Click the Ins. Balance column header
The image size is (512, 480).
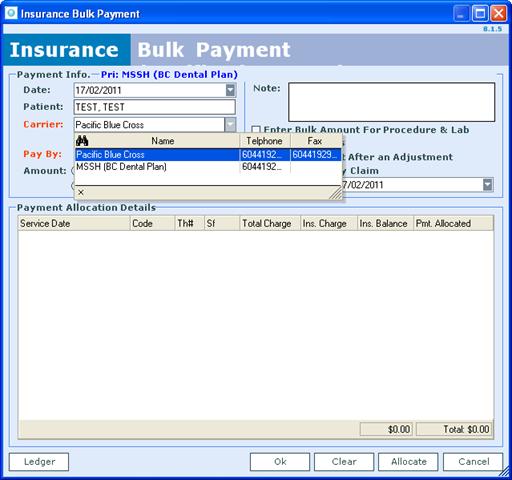click(x=385, y=223)
